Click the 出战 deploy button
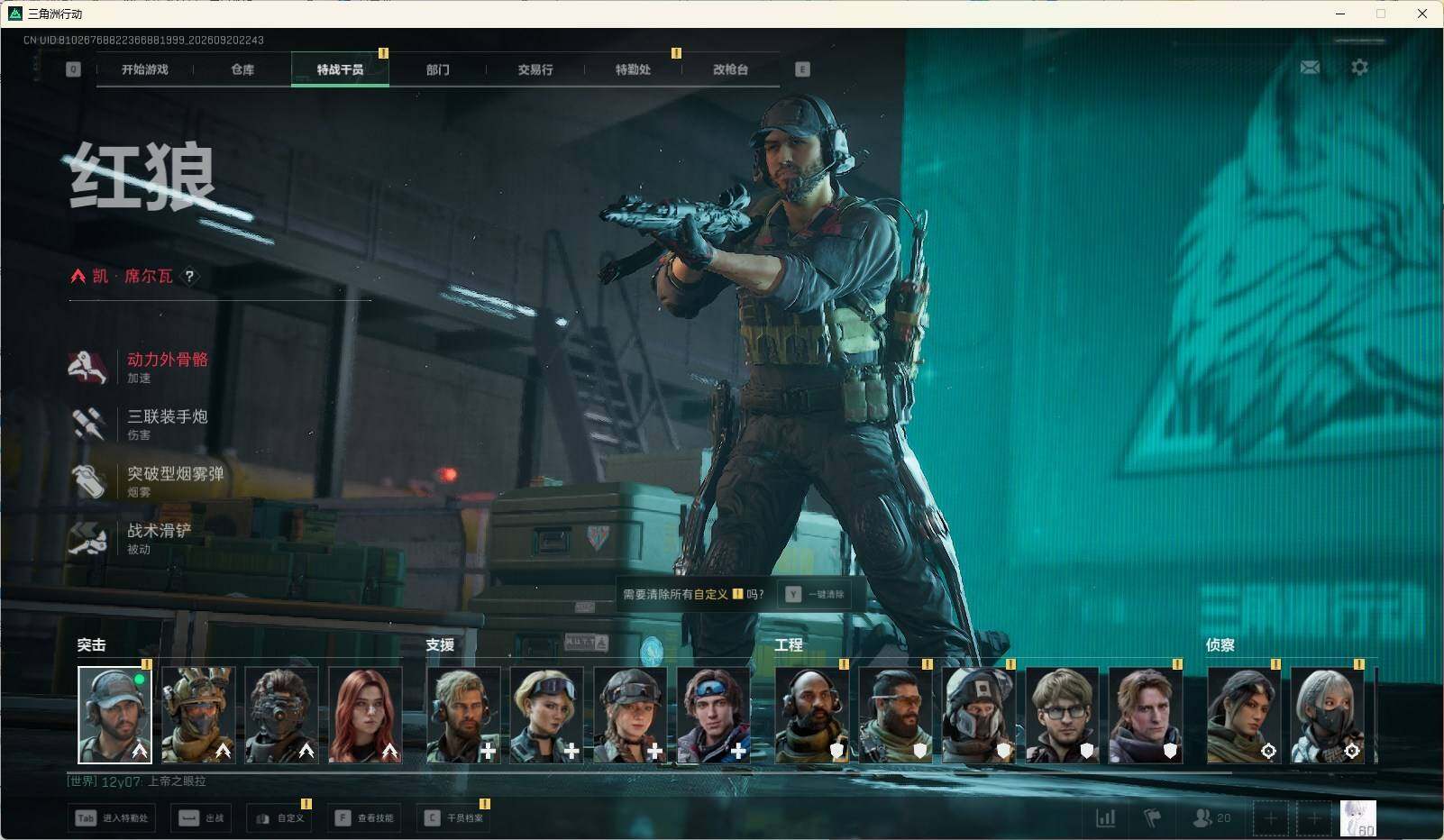The image size is (1444, 840). [201, 817]
